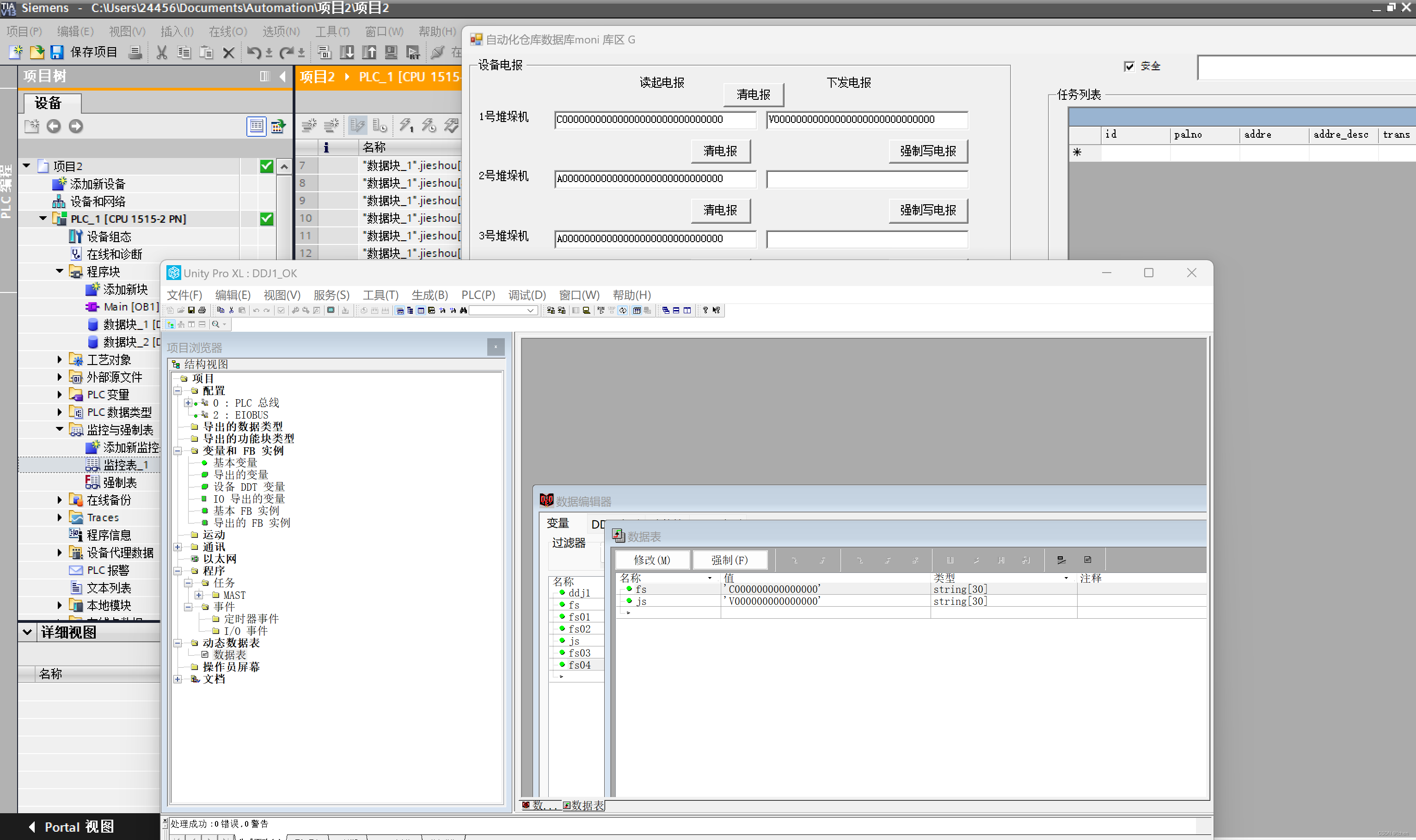This screenshot has height=840, width=1416.
Task: Toggle the 安全 checkbox in the warehouse window
Action: point(1130,66)
